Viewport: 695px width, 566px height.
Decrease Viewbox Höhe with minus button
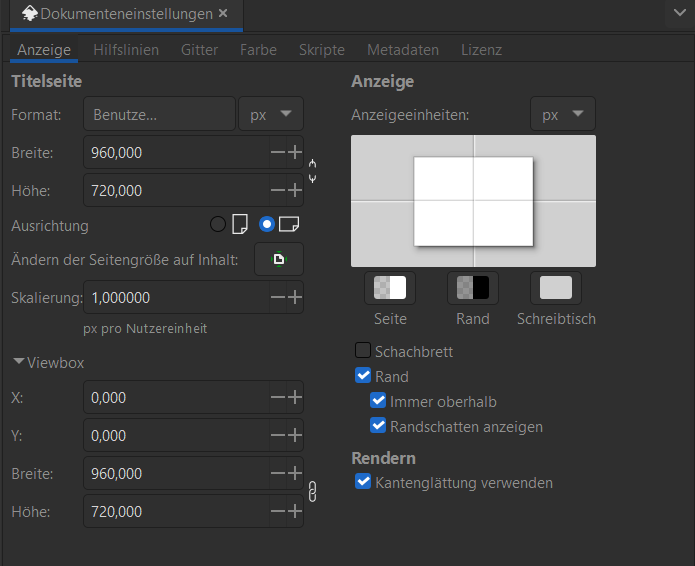coord(278,511)
